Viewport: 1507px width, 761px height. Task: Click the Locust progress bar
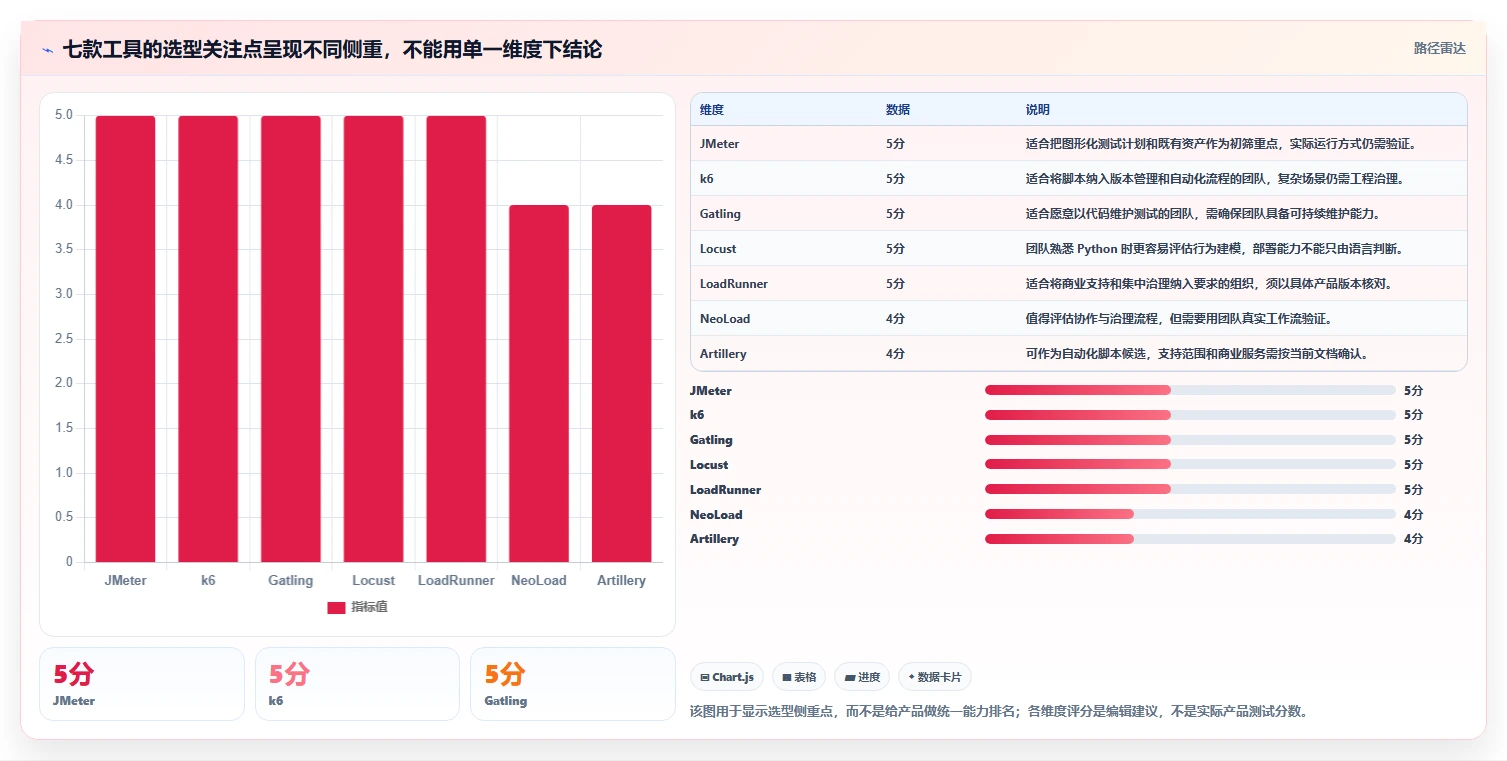1190,464
